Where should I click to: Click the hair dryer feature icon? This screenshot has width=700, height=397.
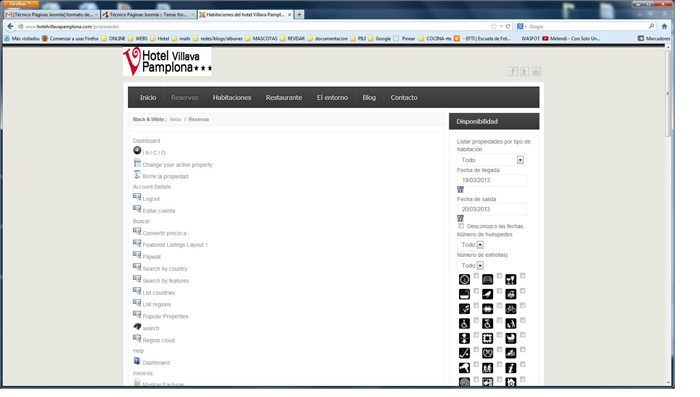[464, 368]
